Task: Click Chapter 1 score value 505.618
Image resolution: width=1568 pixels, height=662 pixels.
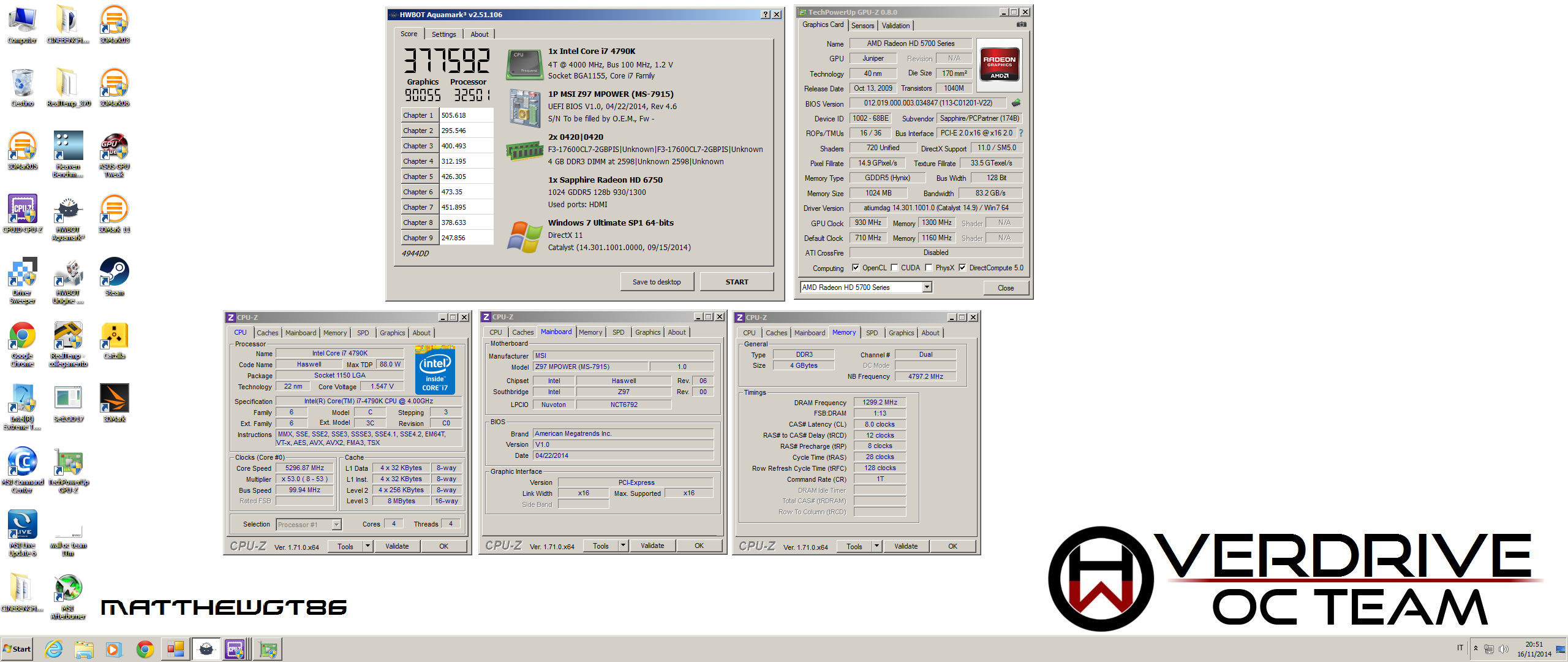Action: 466,115
